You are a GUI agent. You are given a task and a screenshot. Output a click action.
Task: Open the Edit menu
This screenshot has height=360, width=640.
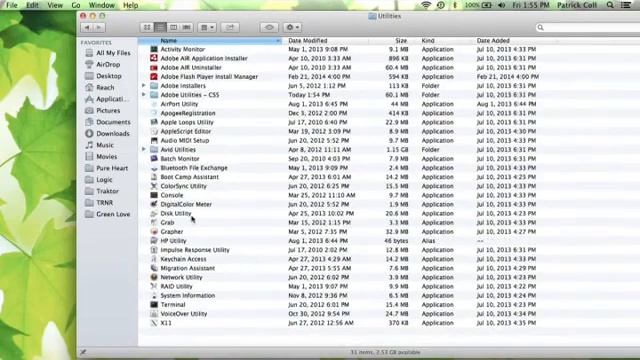coord(32,5)
